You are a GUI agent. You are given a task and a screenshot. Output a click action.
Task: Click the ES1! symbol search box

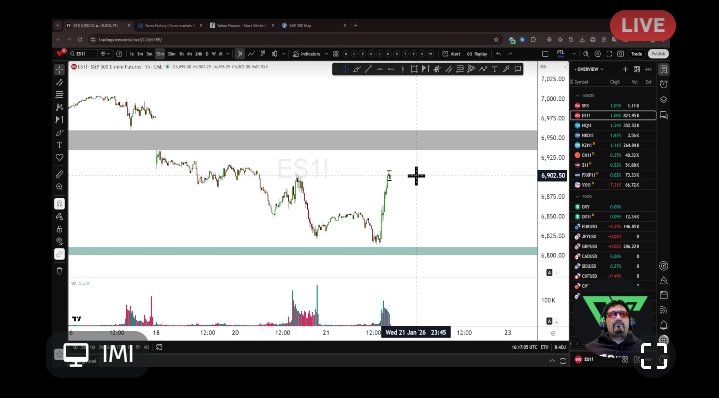[83, 54]
